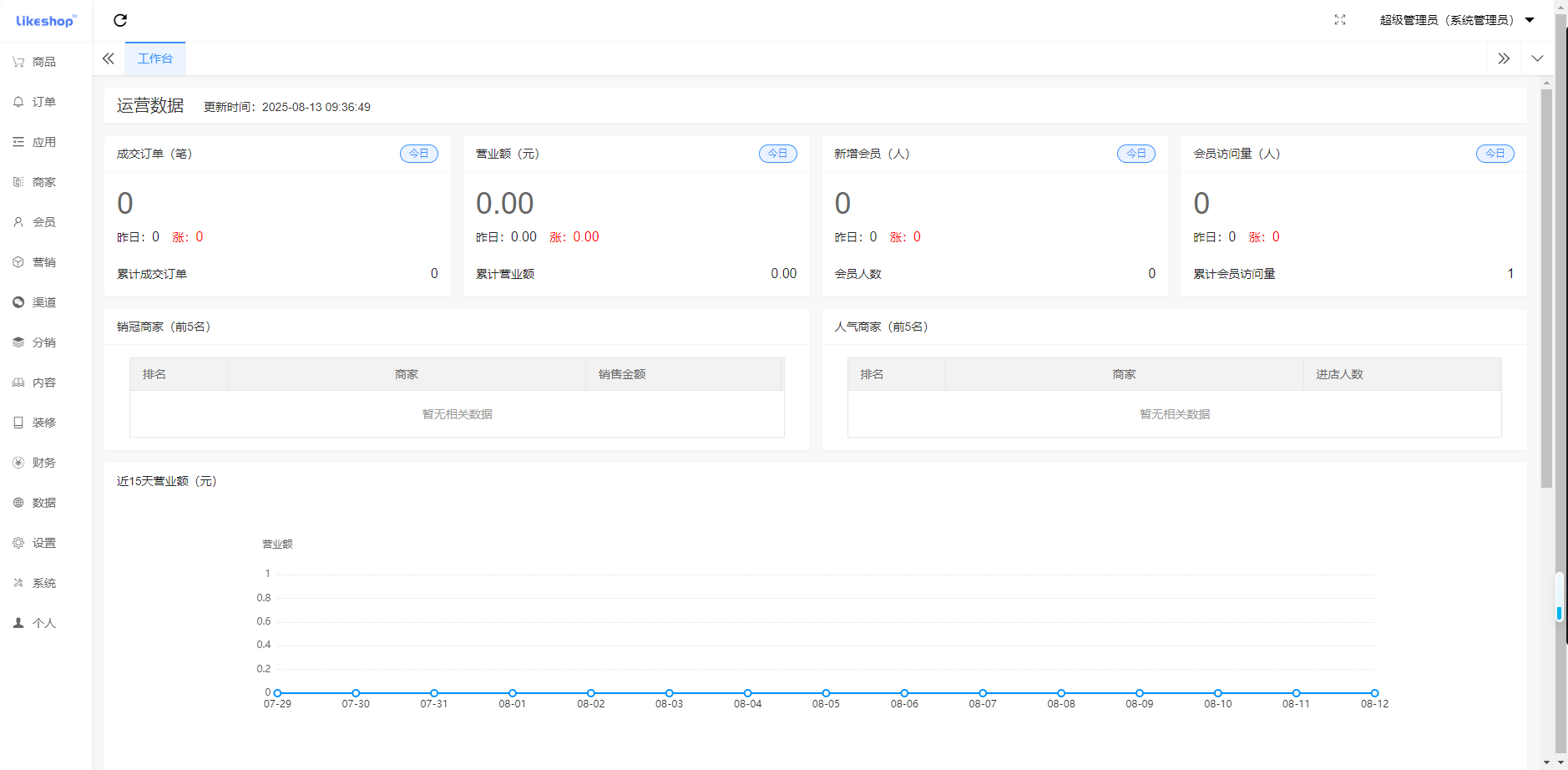Click the 08-05 data point on chart

coord(826,693)
